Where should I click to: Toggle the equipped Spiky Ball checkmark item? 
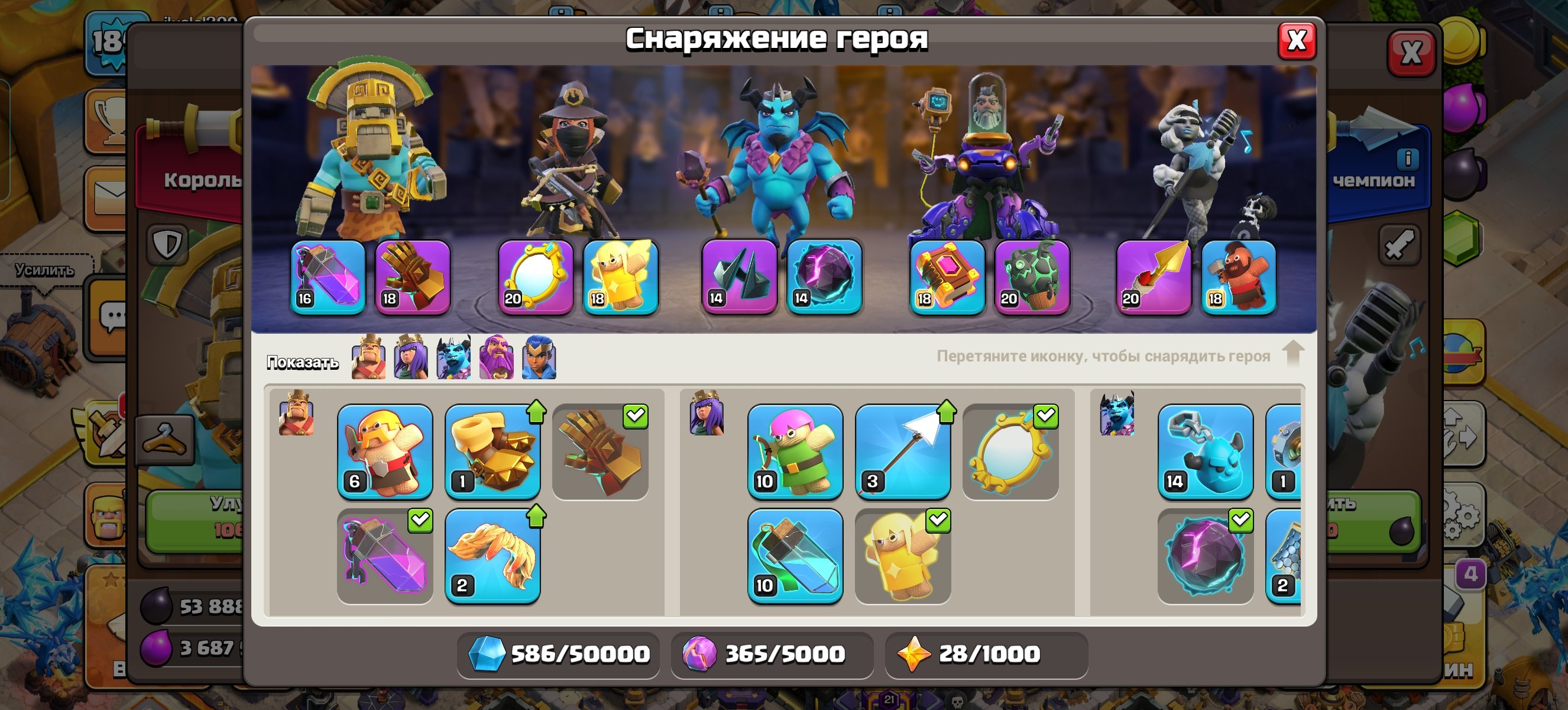1205,556
